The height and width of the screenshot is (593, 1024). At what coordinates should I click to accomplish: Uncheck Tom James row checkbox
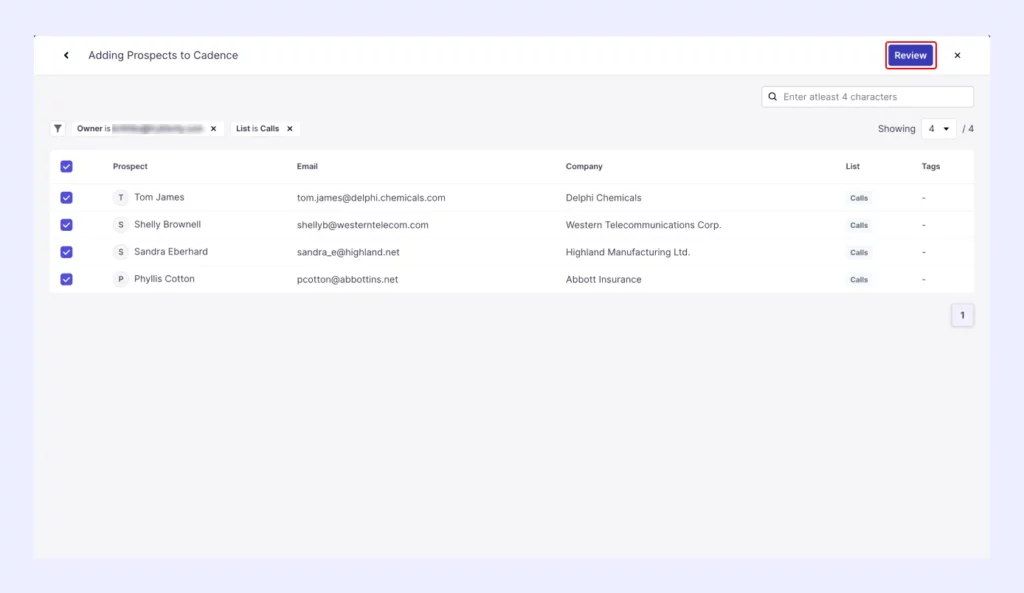(67, 198)
